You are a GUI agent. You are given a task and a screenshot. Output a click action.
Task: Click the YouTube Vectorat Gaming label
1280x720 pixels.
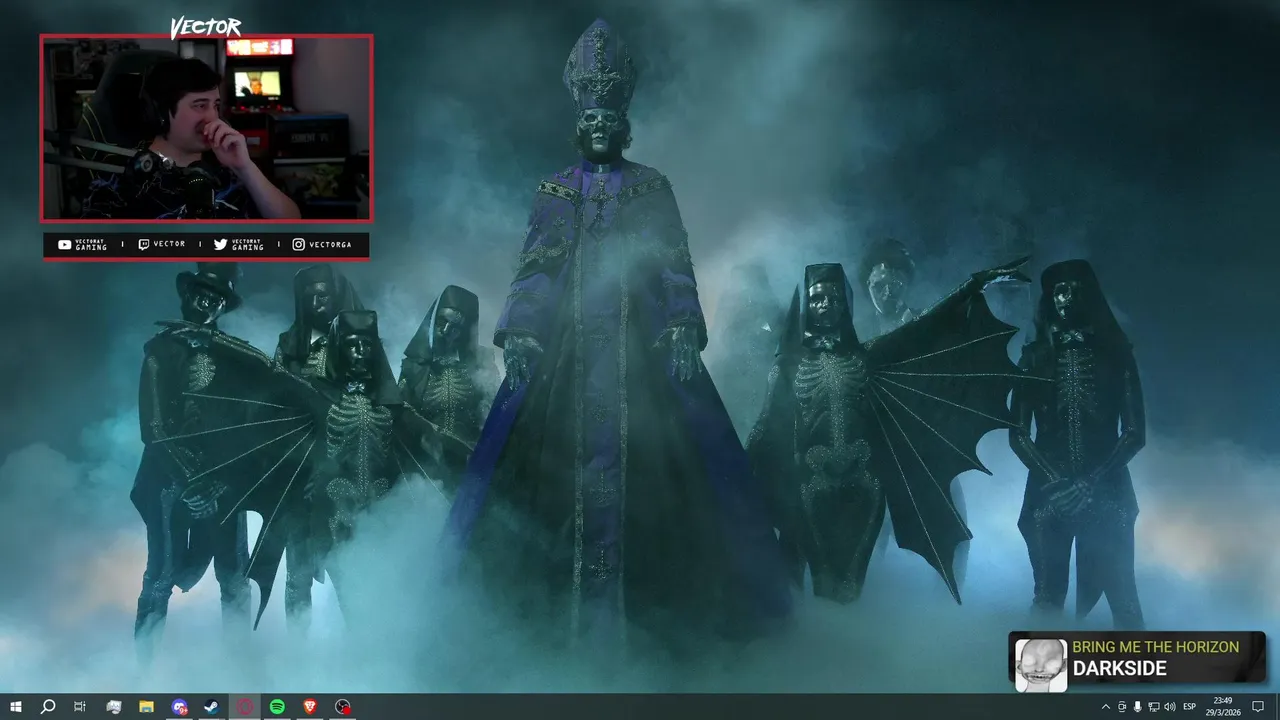pos(83,244)
